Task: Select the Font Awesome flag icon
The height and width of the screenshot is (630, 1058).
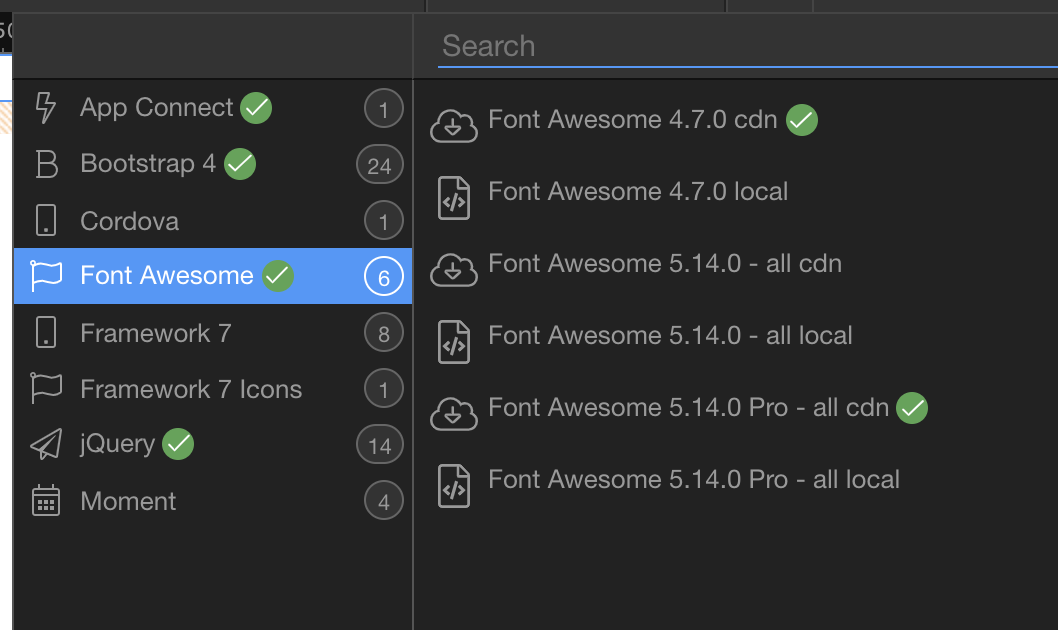Action: 47,275
